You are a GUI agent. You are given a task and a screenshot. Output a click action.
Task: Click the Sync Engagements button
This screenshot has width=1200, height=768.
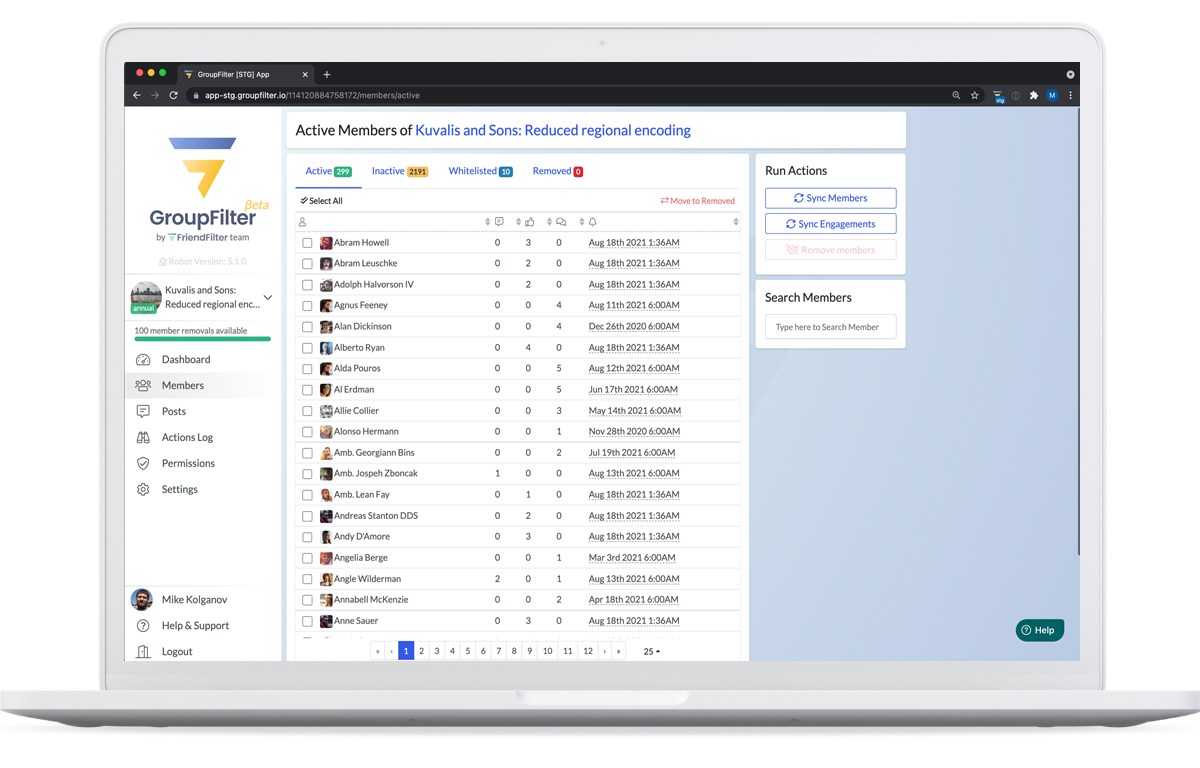click(830, 223)
